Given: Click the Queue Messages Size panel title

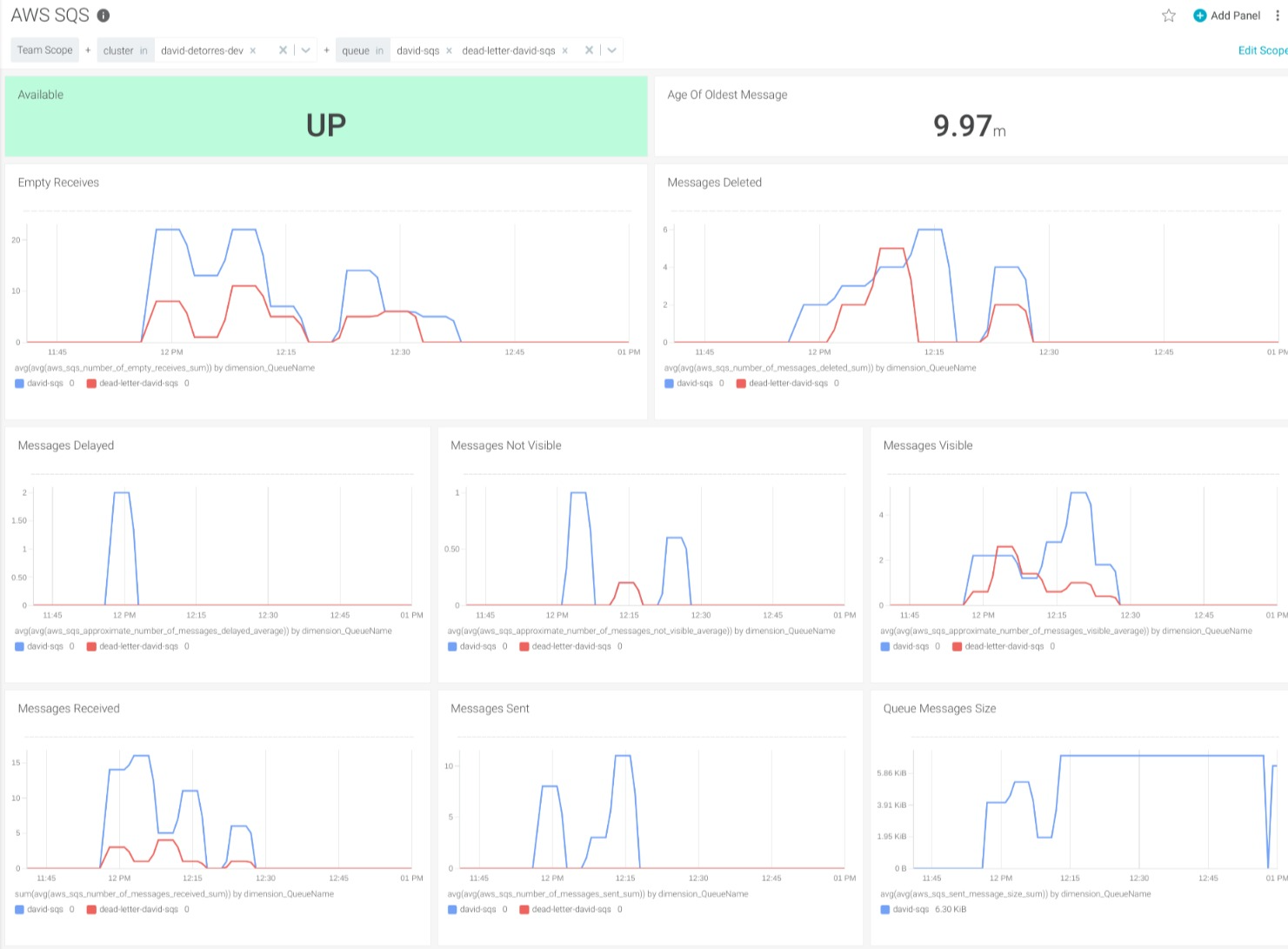Looking at the screenshot, I should (x=939, y=709).
